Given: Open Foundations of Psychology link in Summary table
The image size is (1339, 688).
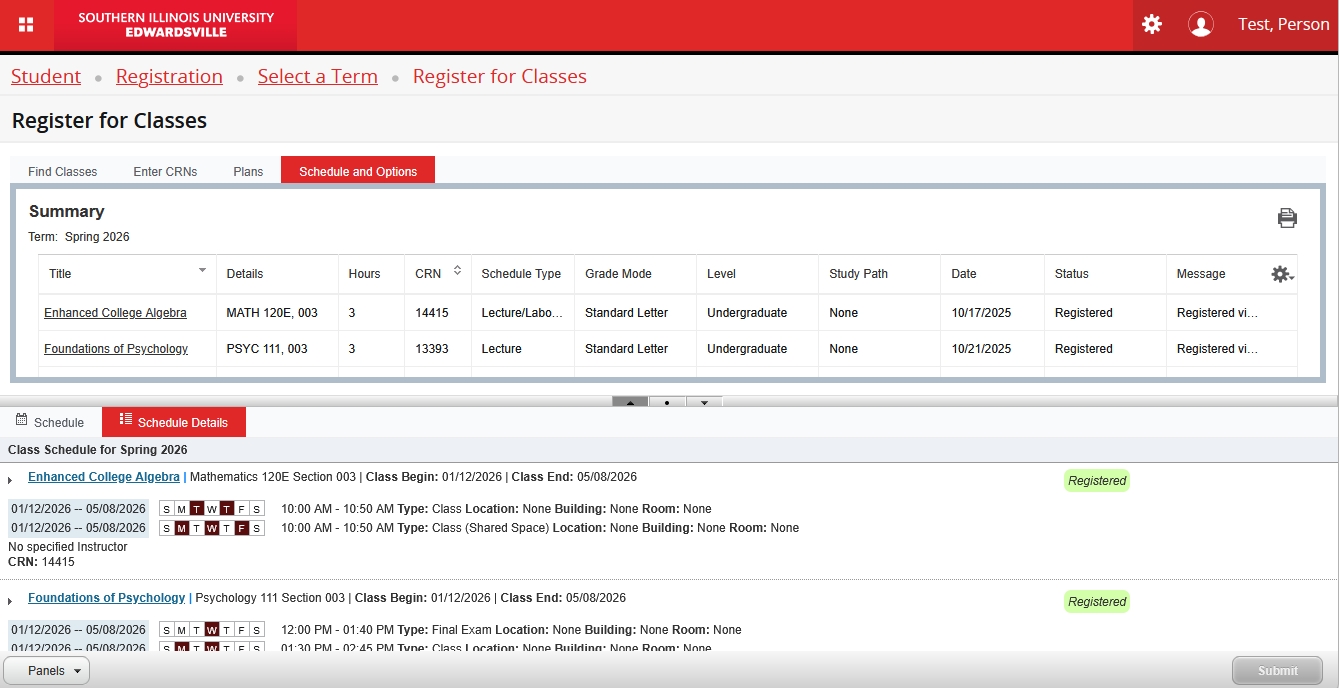Looking at the screenshot, I should (116, 349).
